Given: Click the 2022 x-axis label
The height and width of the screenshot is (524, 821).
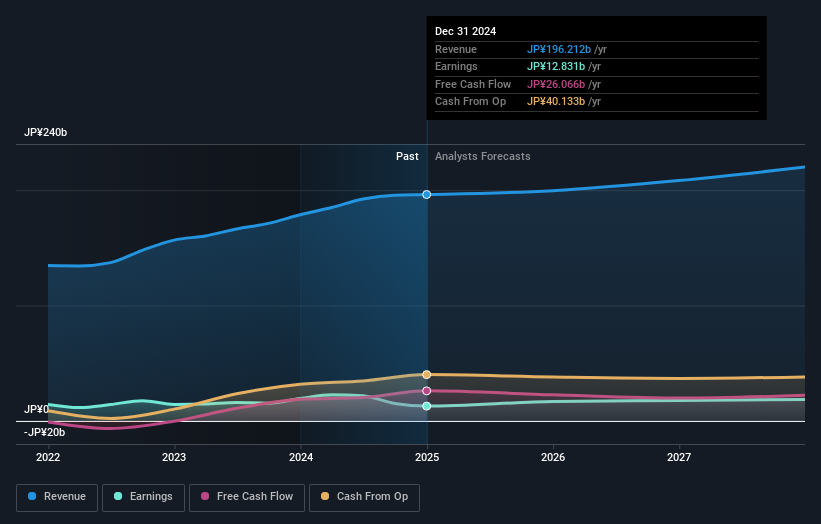Looking at the screenshot, I should 48,457.
